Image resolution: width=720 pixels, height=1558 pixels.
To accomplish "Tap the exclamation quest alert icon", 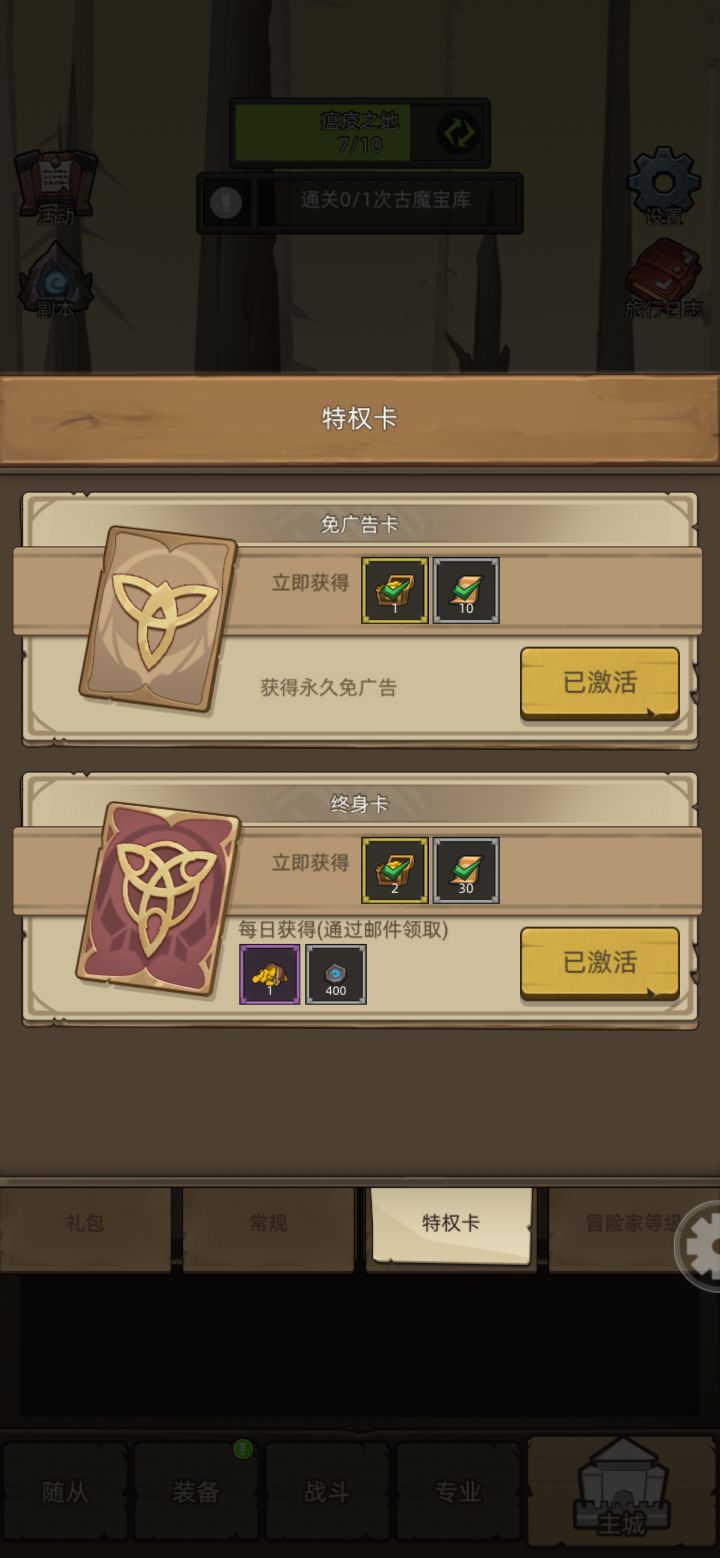I will click(x=226, y=203).
